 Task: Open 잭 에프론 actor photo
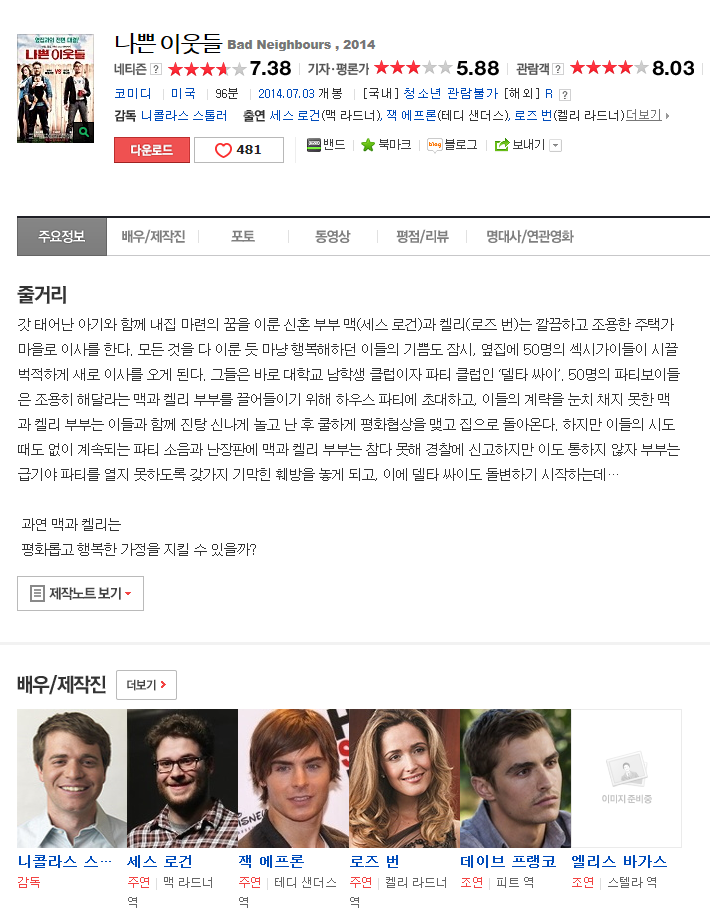(x=293, y=778)
